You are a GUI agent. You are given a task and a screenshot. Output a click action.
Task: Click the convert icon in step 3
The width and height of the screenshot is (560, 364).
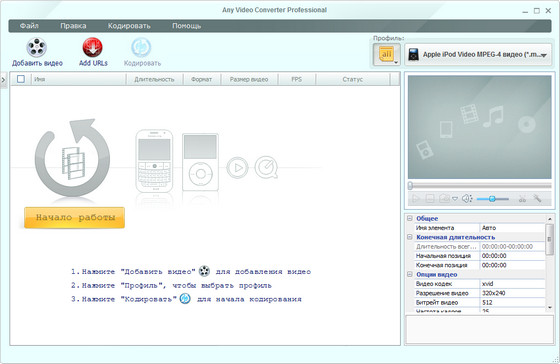pyautogui.click(x=185, y=298)
